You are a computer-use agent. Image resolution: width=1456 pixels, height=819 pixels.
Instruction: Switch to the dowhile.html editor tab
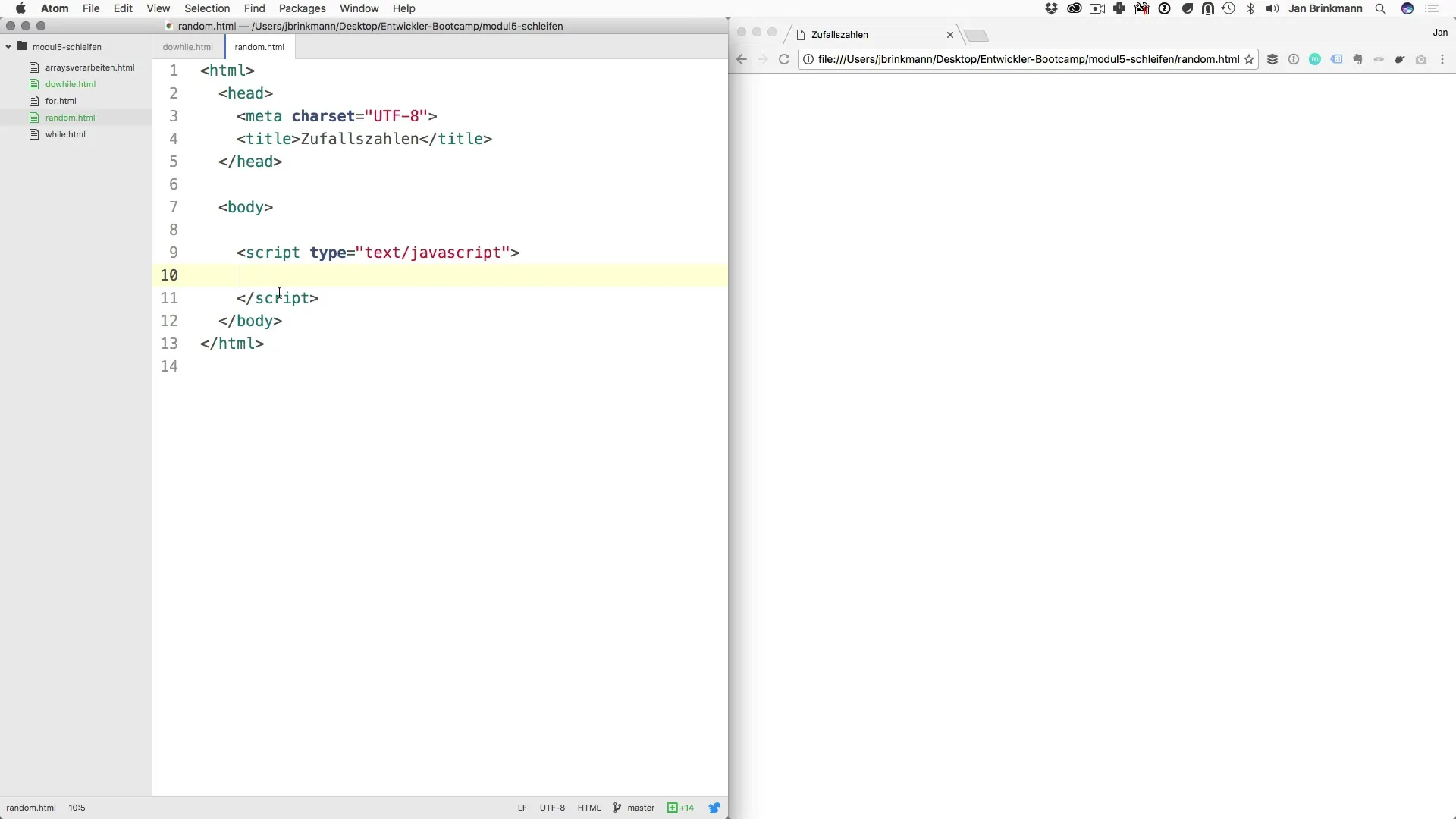tap(187, 47)
